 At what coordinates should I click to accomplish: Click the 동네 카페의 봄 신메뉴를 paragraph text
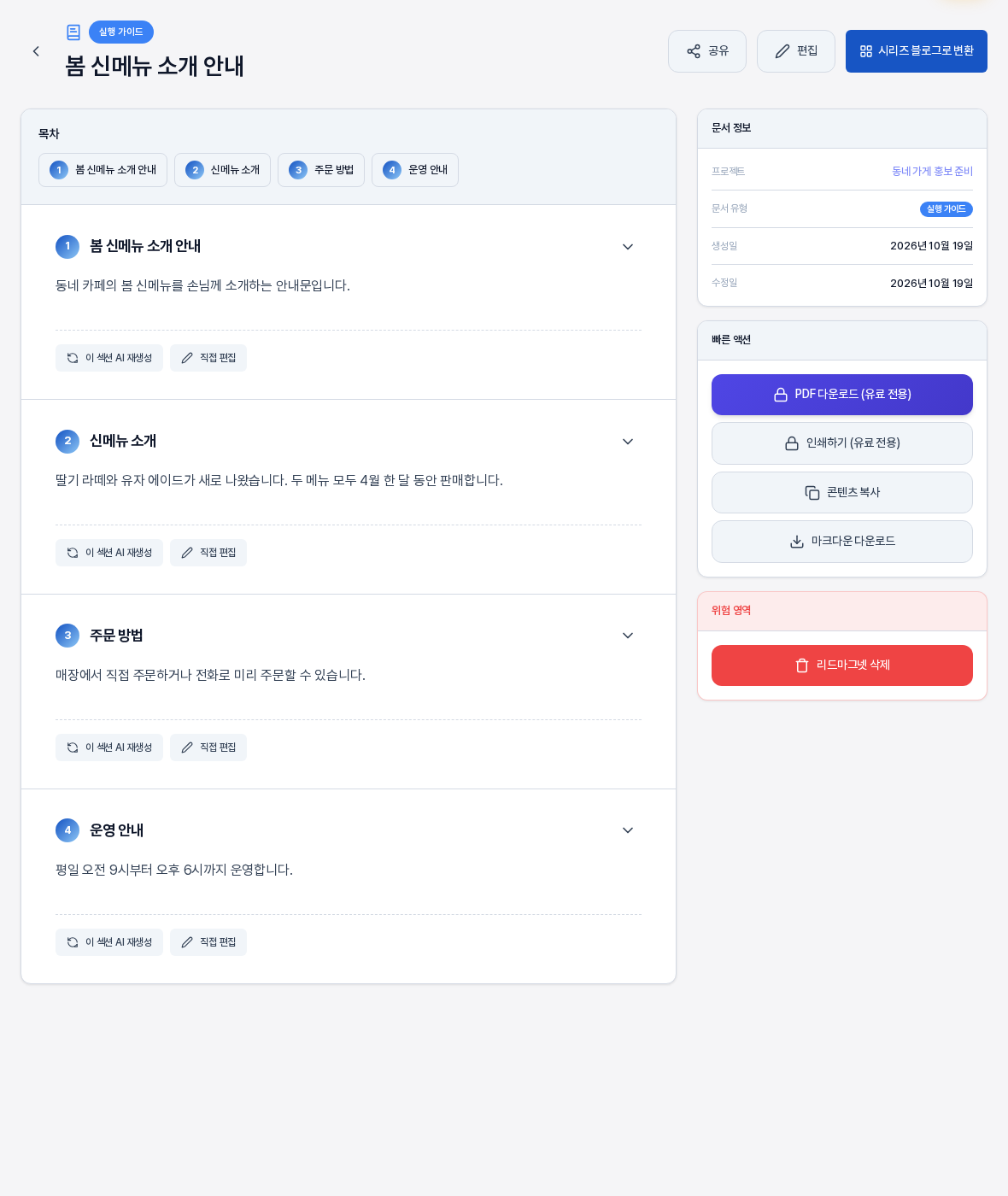click(x=202, y=286)
